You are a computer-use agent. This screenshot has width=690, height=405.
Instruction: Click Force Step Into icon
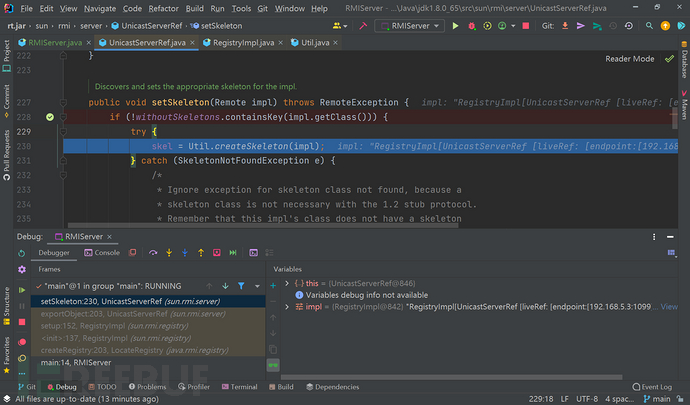click(185, 253)
